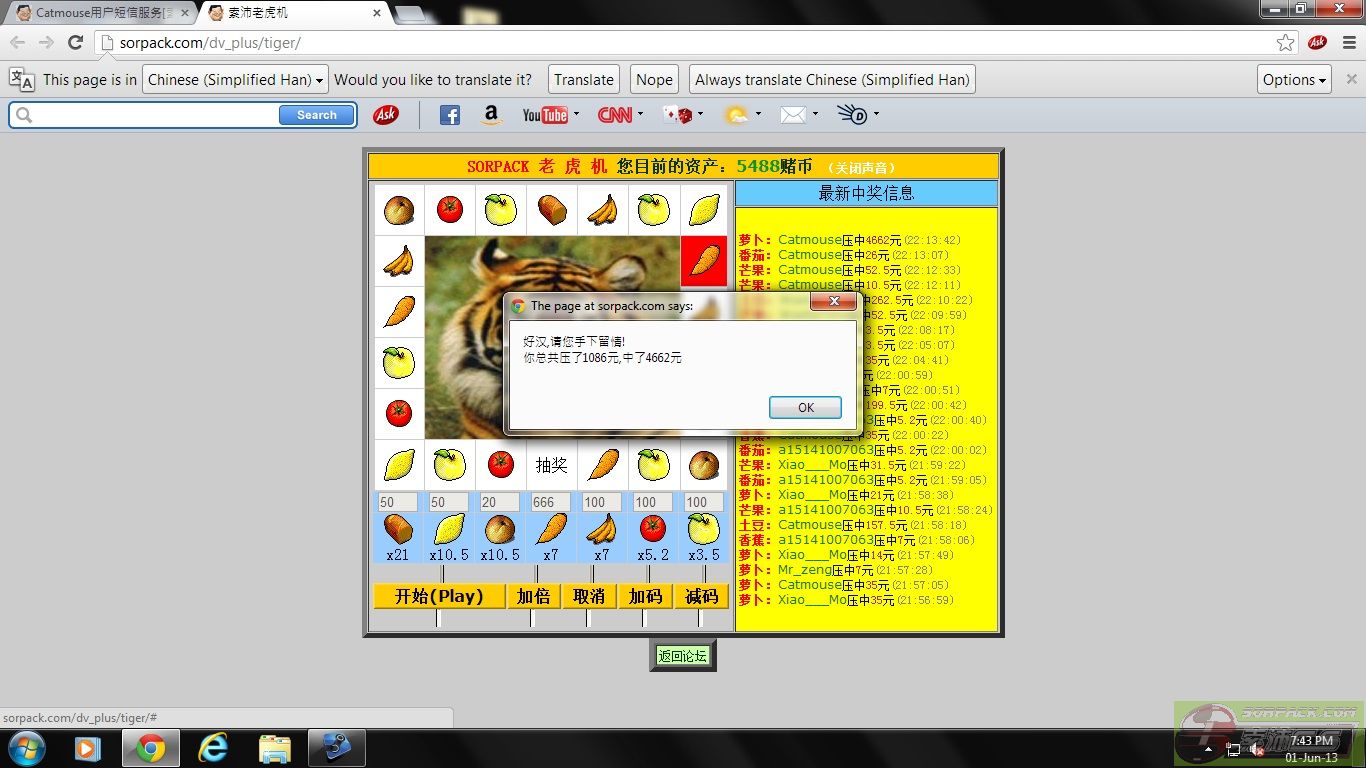The image size is (1366, 768).
Task: Expand the Chinese (Simplified Han) language dropdown
Action: tap(235, 80)
